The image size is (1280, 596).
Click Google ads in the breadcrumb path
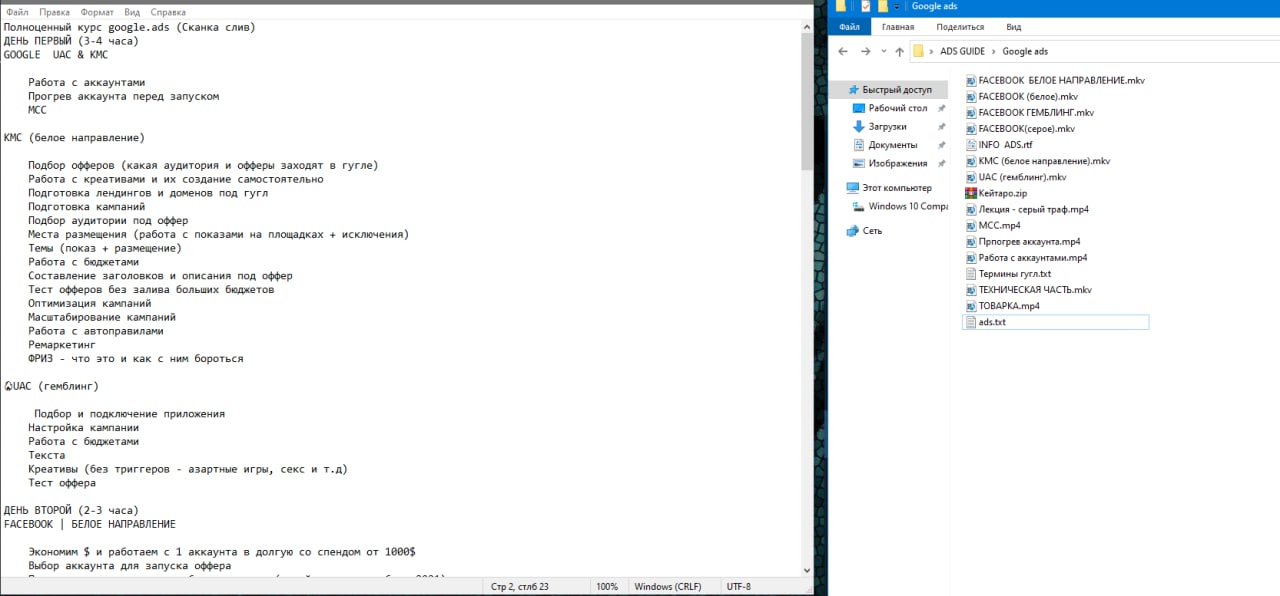(x=1025, y=51)
